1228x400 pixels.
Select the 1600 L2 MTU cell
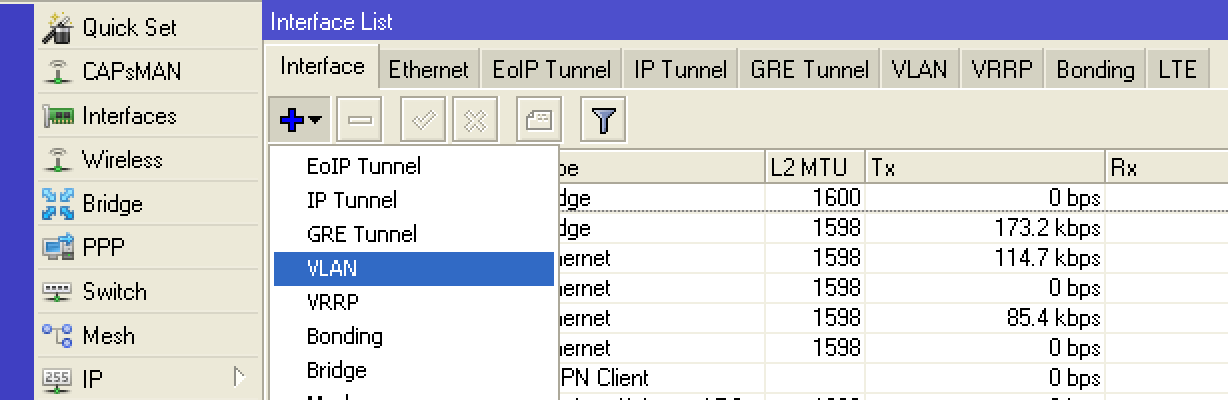coord(815,198)
